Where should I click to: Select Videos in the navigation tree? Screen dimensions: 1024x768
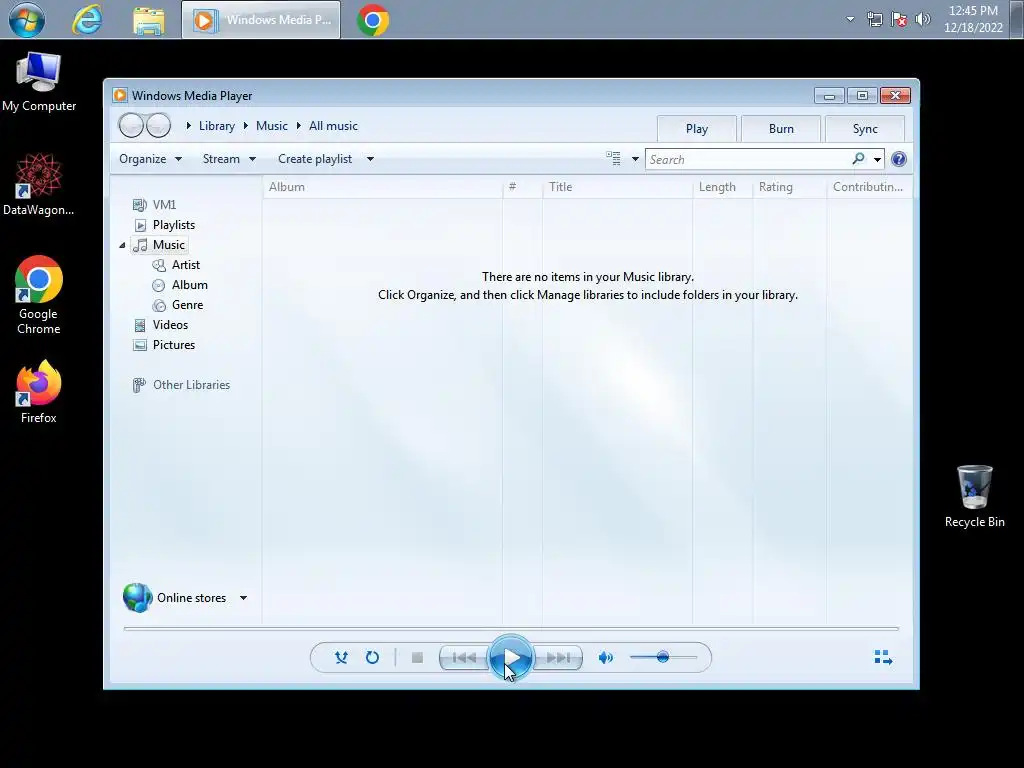[x=160, y=325]
